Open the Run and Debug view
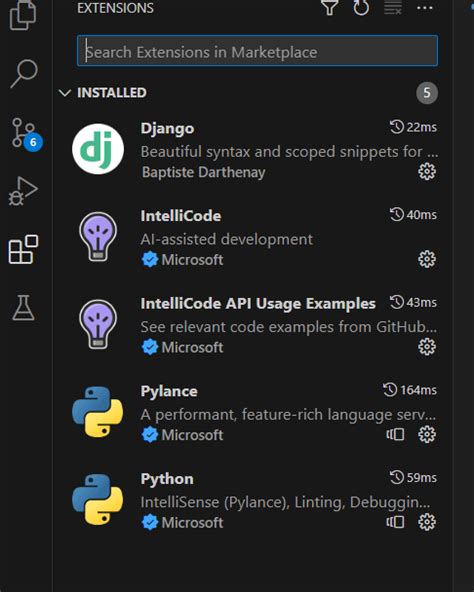The width and height of the screenshot is (474, 592). point(23,191)
